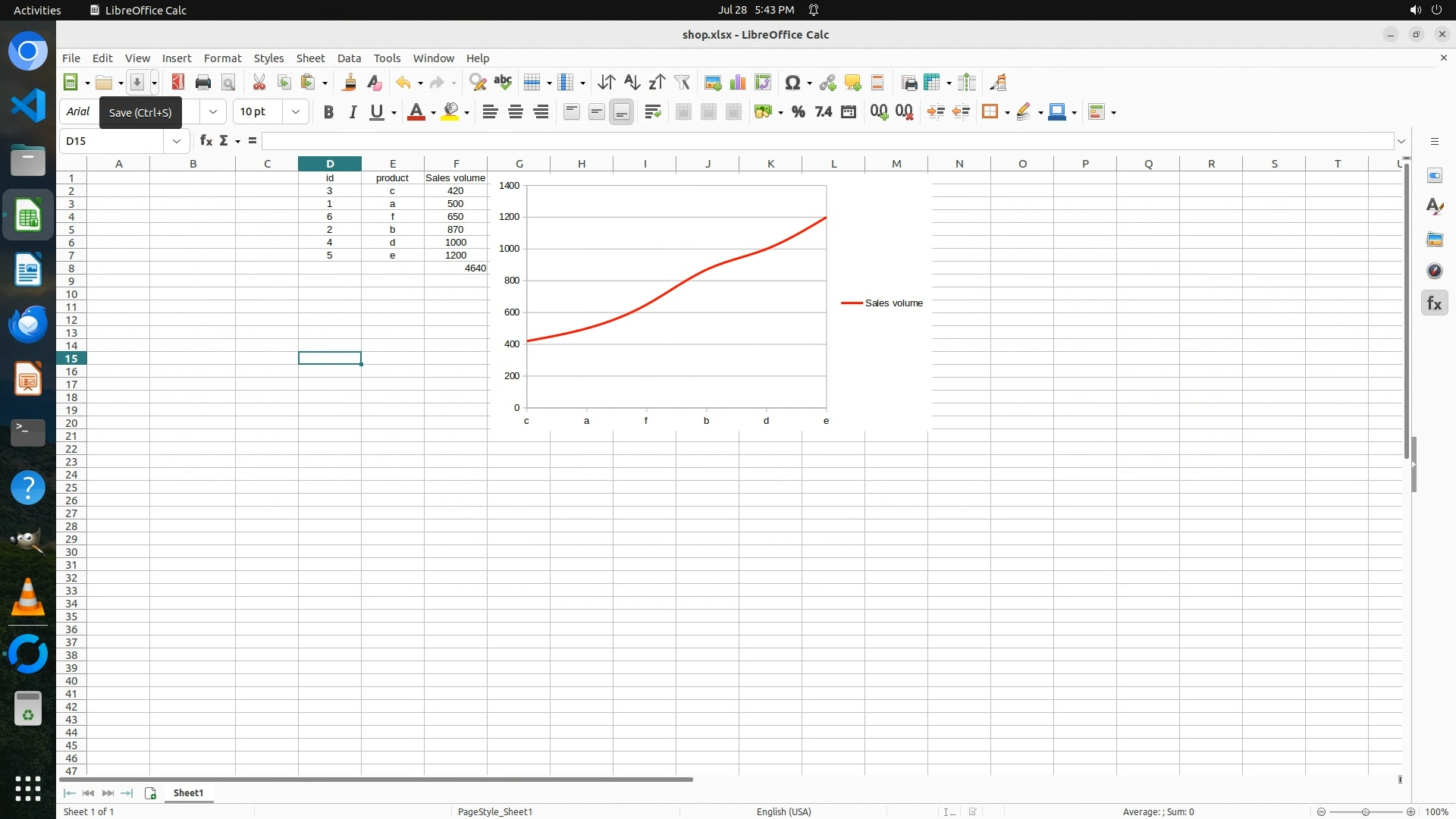
Task: Click the column F header
Action: tap(456, 164)
